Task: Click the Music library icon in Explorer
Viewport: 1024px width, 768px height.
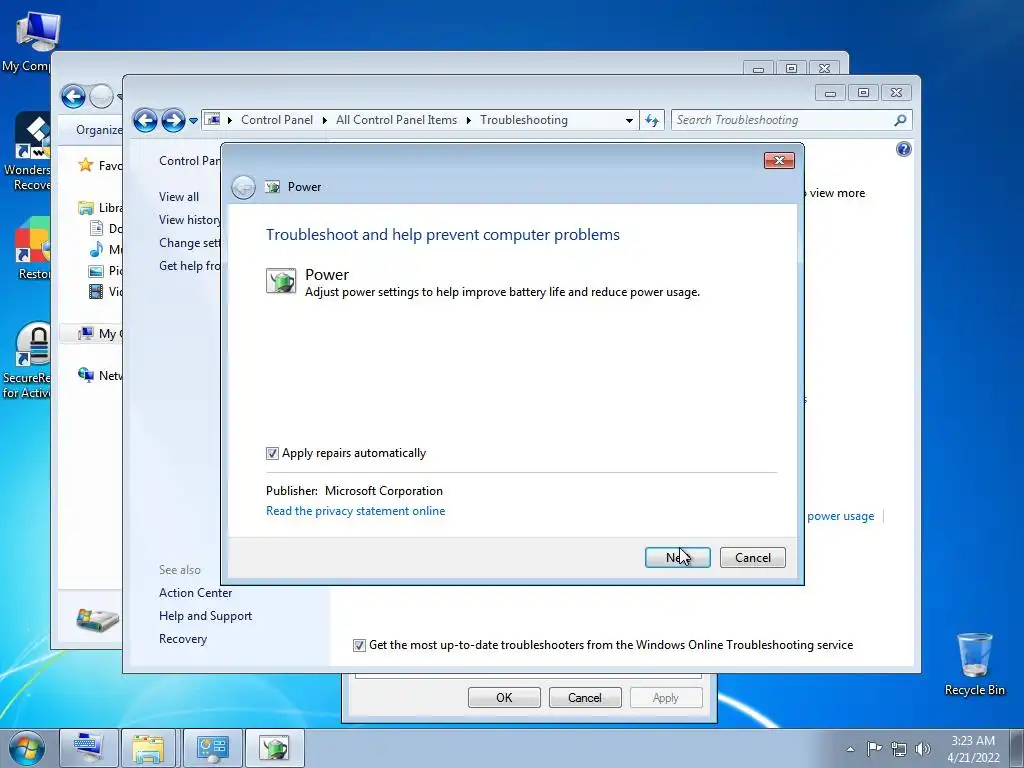Action: click(x=96, y=249)
